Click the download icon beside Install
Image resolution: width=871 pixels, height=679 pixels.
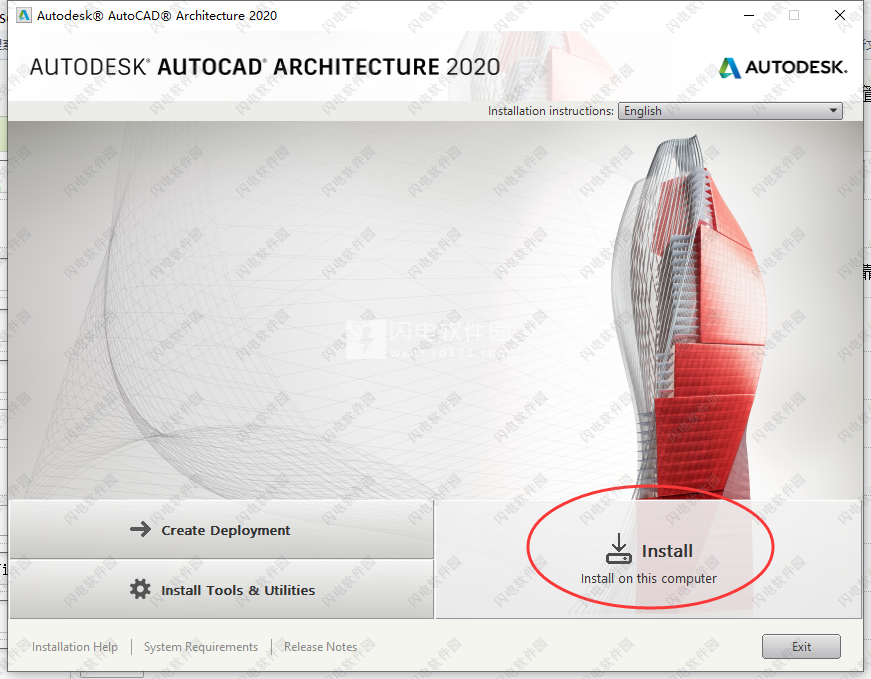pos(618,548)
